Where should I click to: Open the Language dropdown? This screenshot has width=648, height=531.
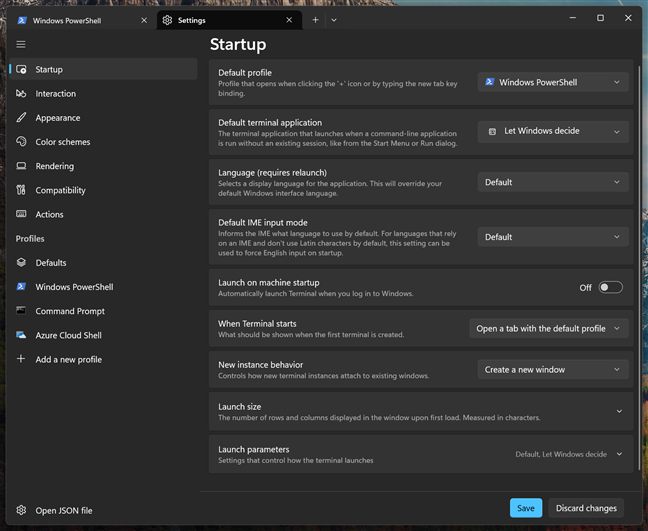pos(553,182)
